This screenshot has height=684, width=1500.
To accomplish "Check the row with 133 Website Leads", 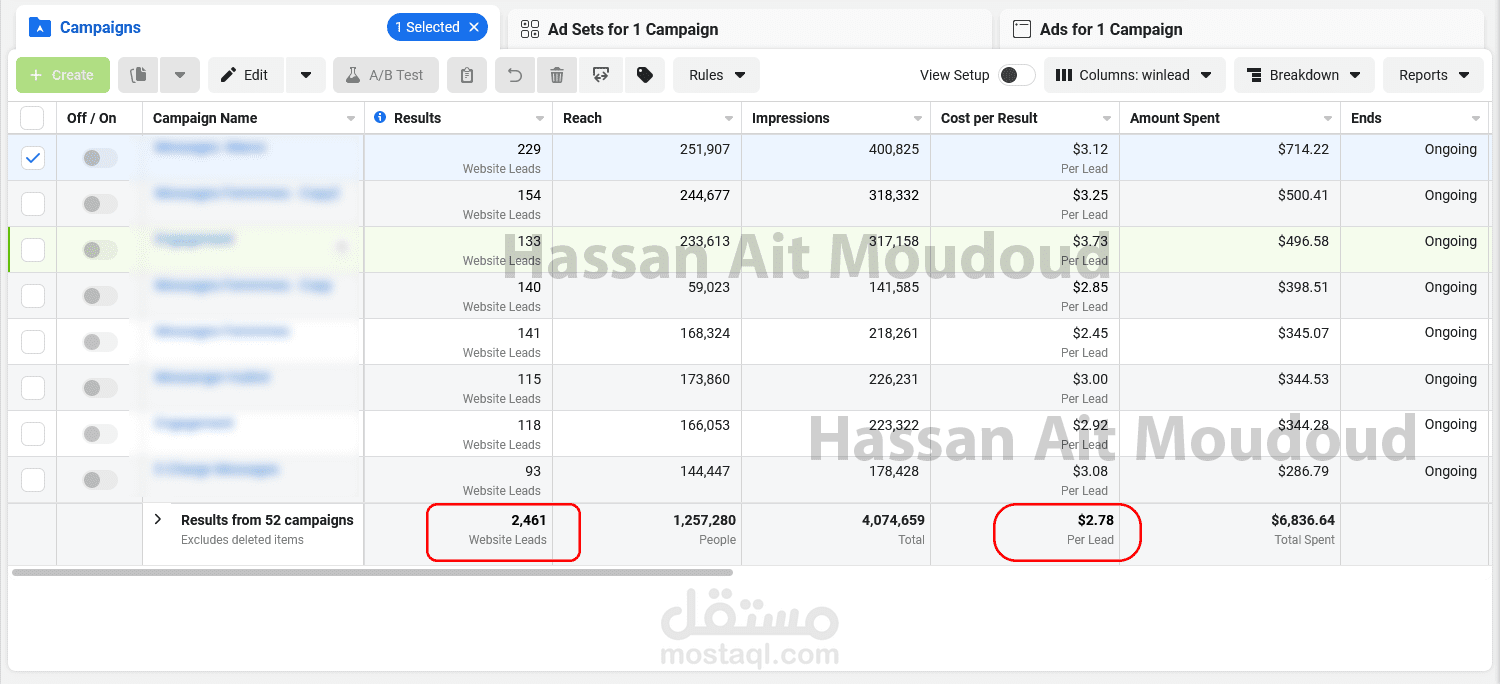I will (33, 250).
